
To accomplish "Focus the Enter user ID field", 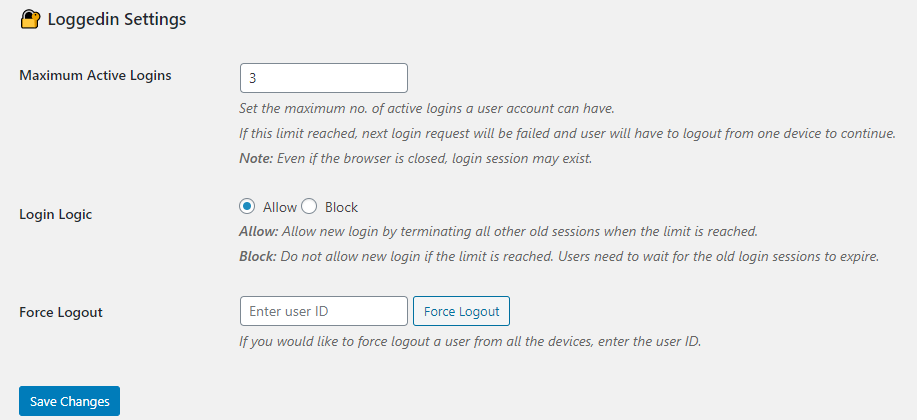I will point(323,311).
